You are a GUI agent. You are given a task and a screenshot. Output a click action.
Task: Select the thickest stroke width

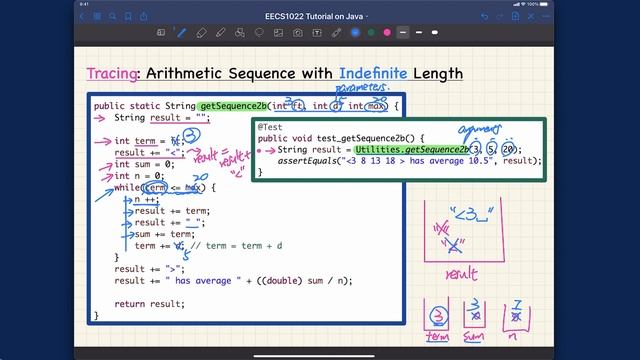tap(435, 33)
